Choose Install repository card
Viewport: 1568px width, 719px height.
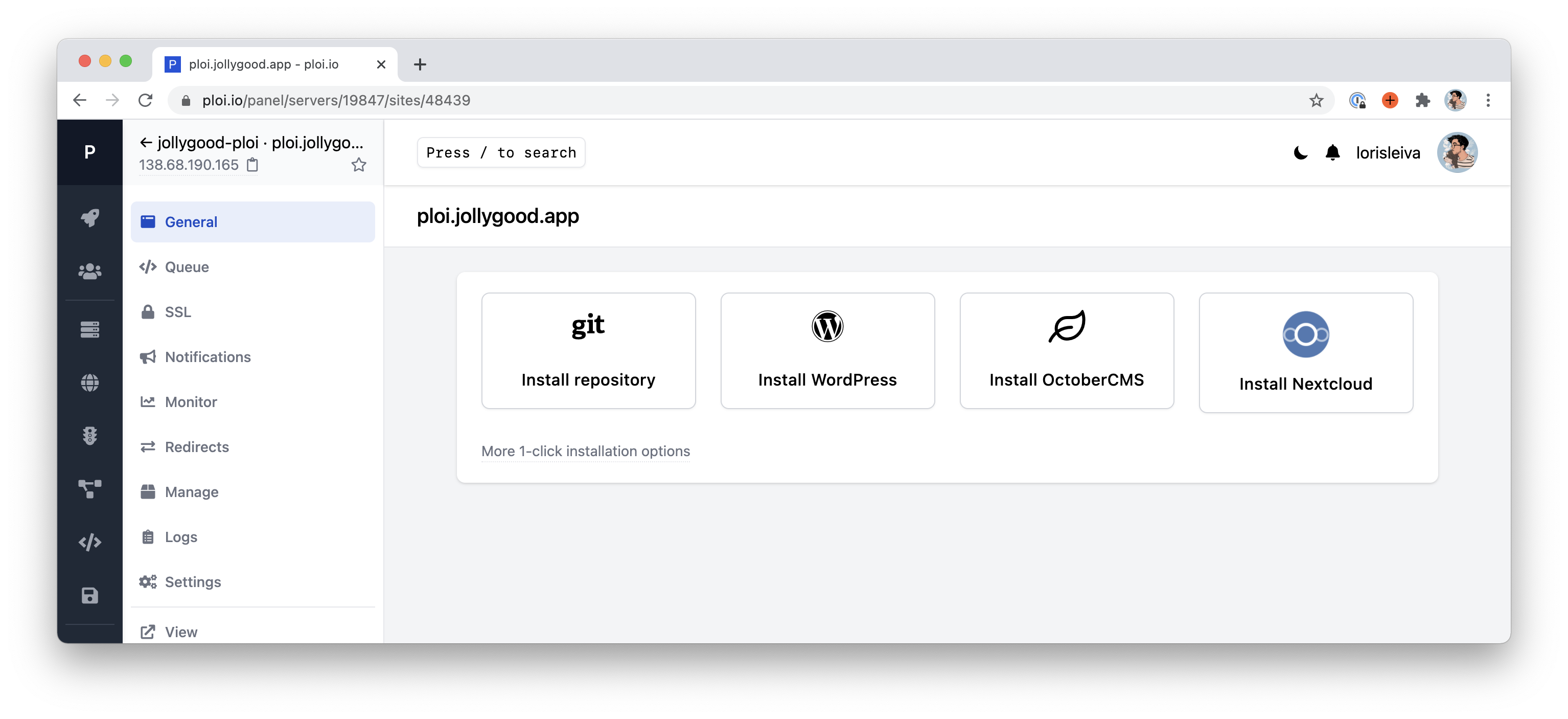click(588, 351)
